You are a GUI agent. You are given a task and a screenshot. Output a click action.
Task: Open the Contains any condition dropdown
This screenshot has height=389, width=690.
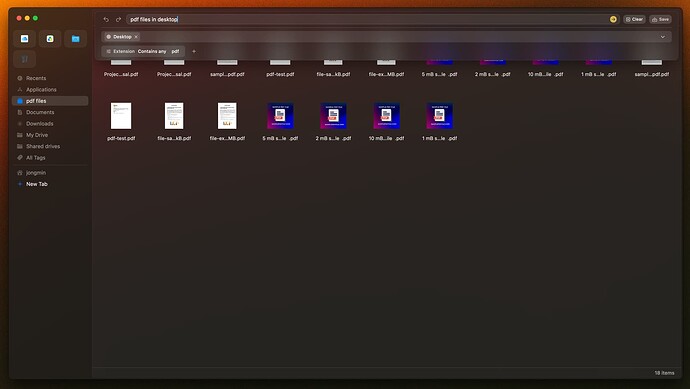point(152,51)
